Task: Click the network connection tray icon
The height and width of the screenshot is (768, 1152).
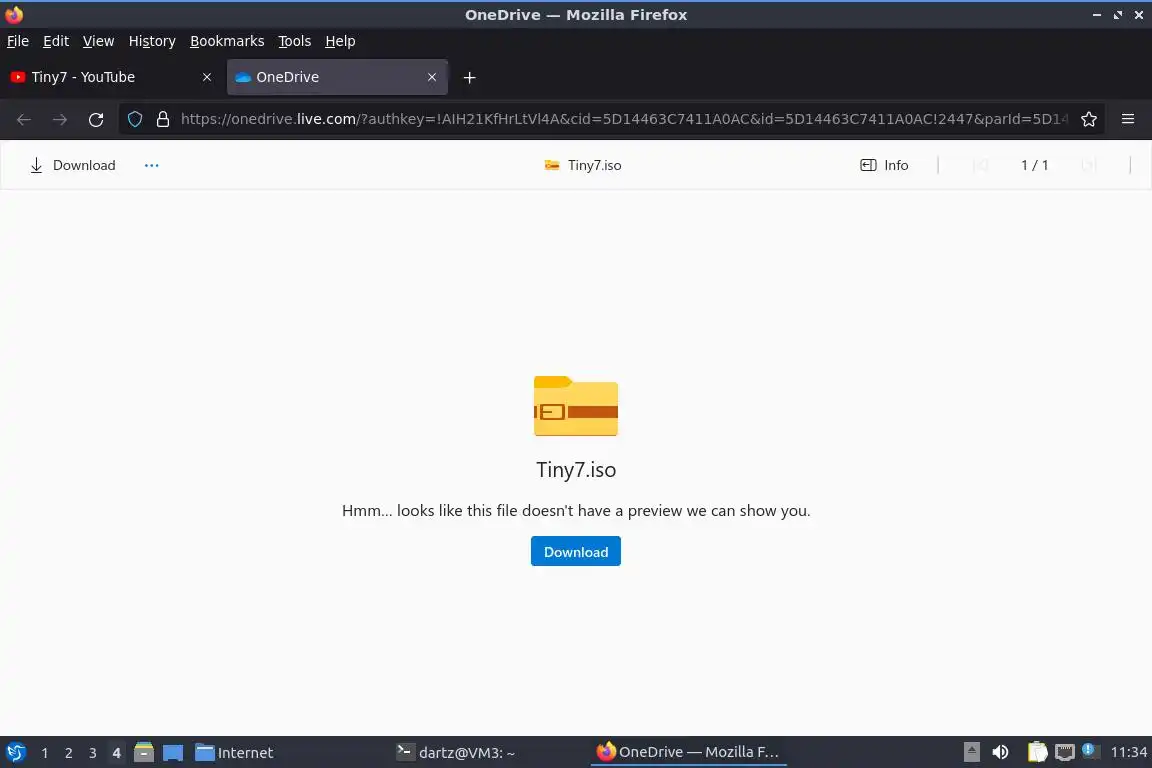Action: 1065,752
